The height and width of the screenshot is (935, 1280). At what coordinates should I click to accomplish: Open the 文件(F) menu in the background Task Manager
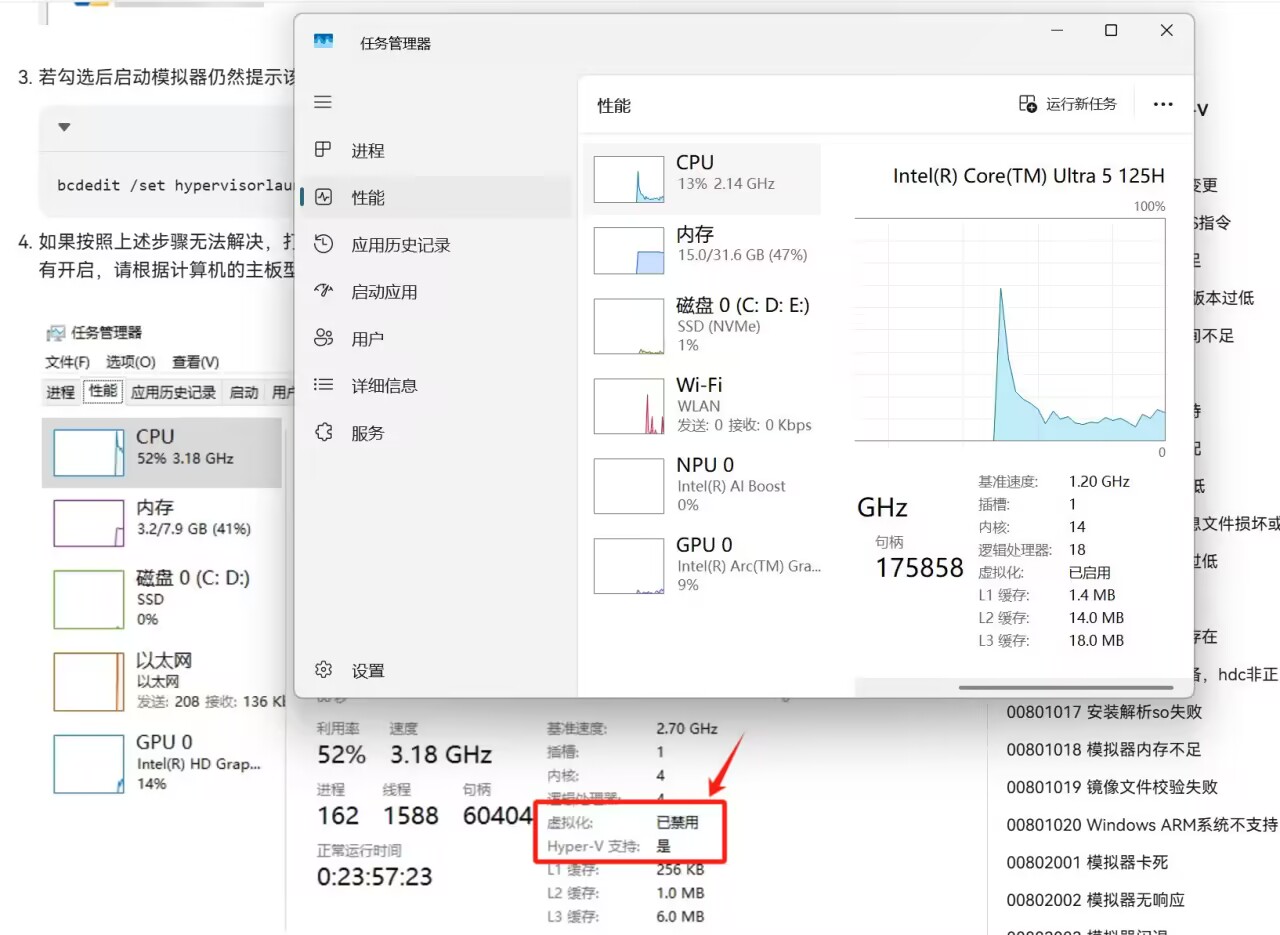pyautogui.click(x=67, y=362)
